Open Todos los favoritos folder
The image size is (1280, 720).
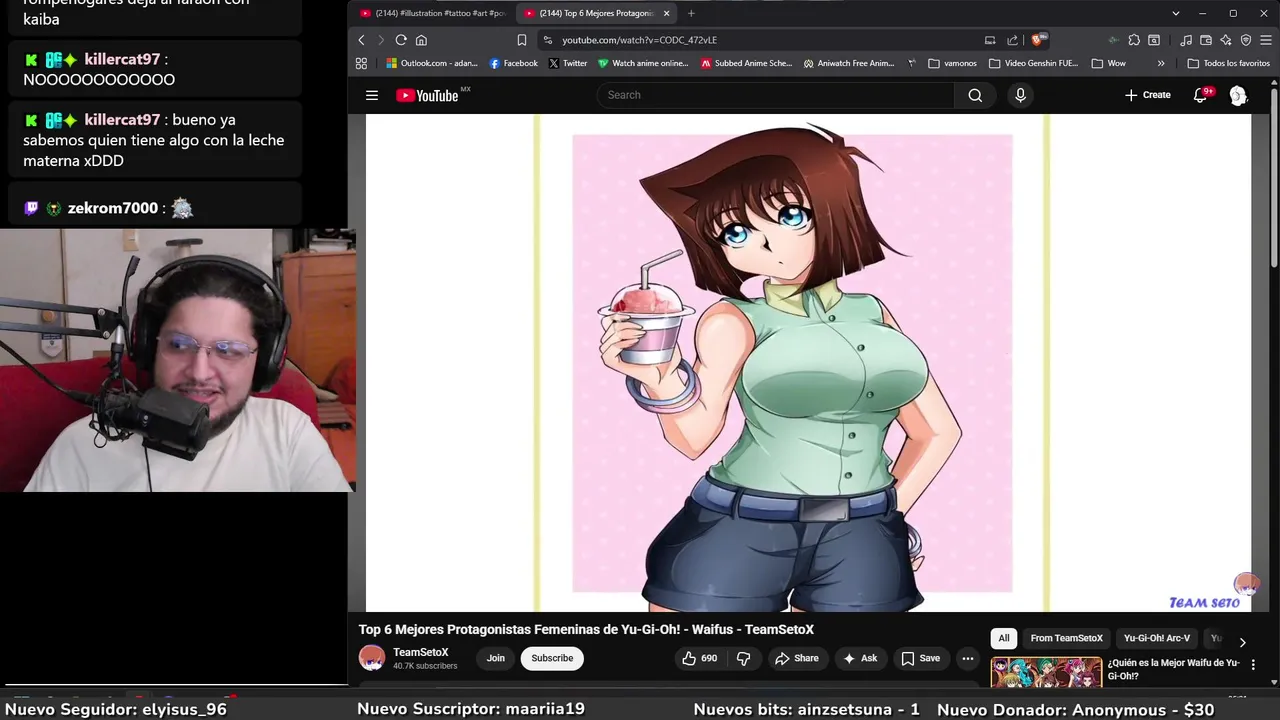coord(1229,63)
